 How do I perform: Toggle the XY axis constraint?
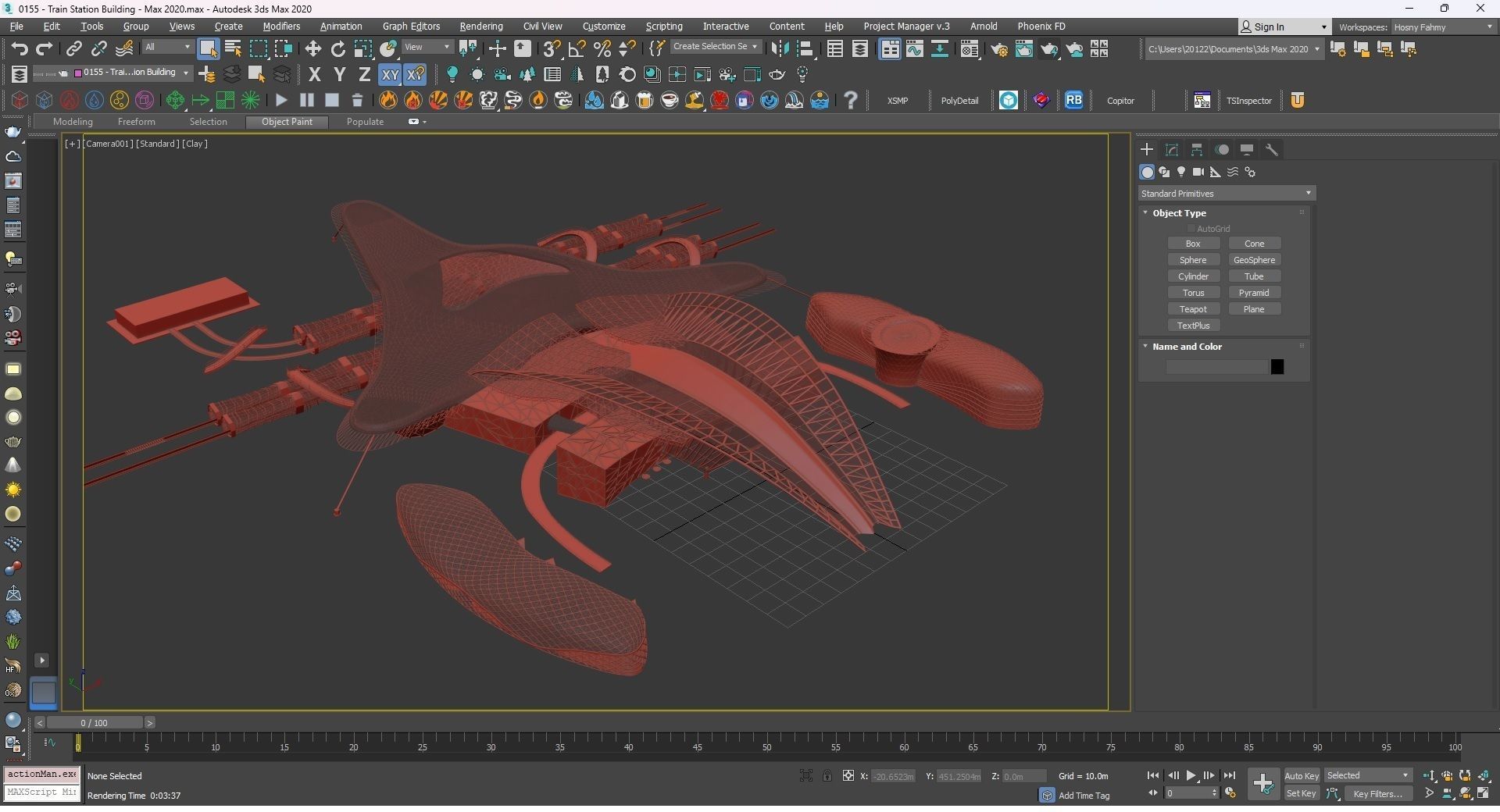(389, 75)
